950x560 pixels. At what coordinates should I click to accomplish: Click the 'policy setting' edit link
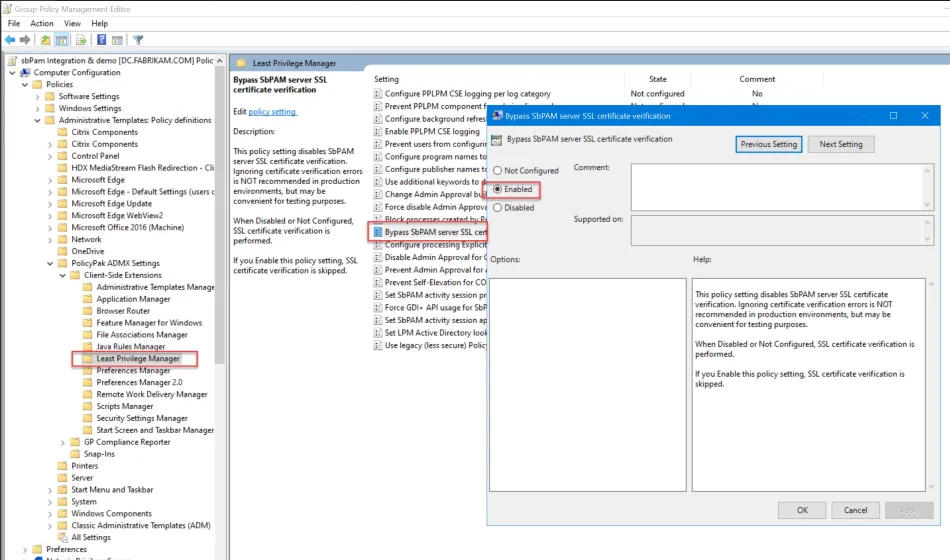[272, 112]
